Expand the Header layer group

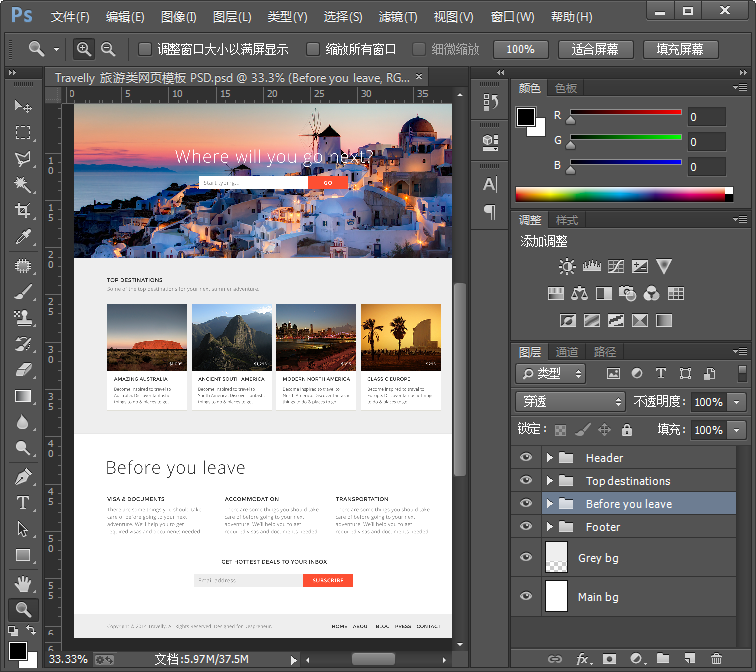click(x=549, y=458)
